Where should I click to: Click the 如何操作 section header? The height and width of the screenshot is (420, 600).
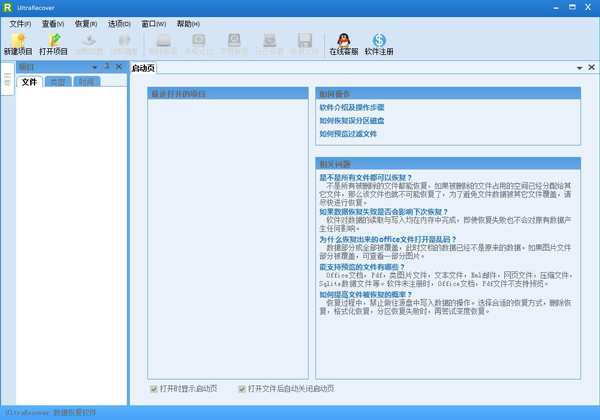click(x=448, y=94)
